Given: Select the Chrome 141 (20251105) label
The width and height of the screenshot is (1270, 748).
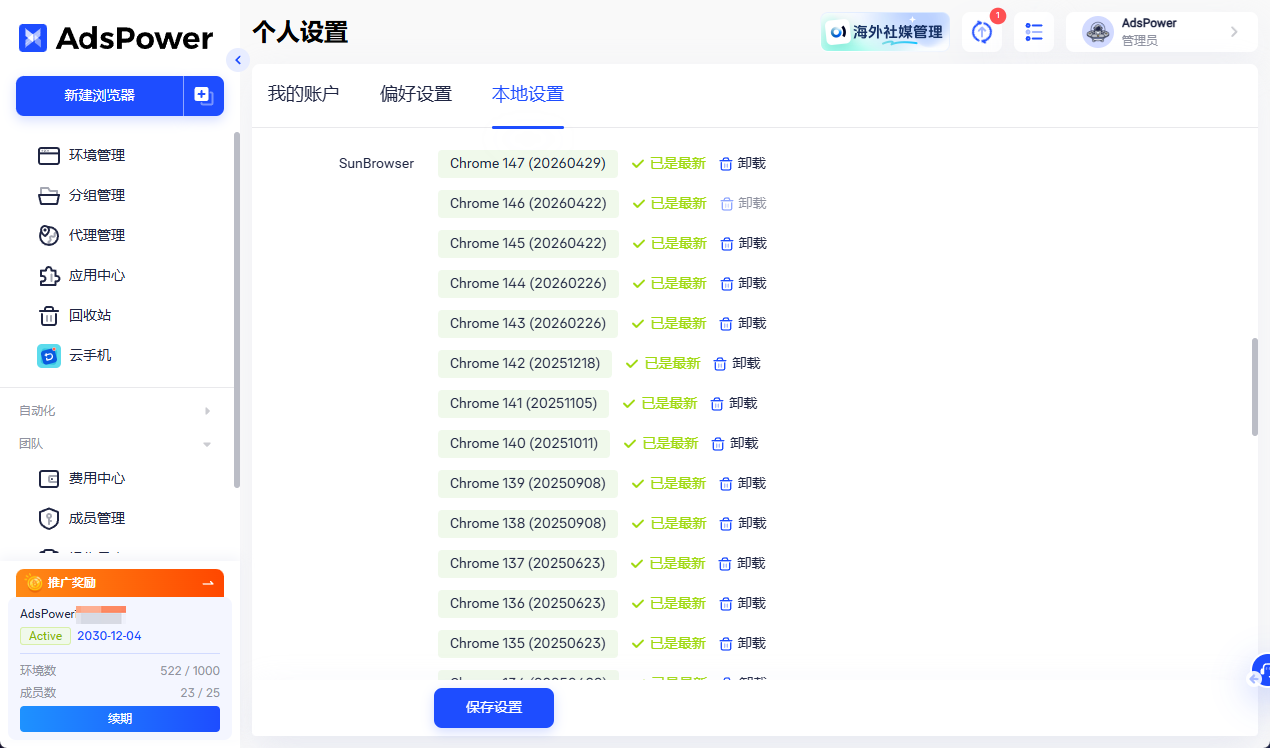Looking at the screenshot, I should [x=524, y=403].
